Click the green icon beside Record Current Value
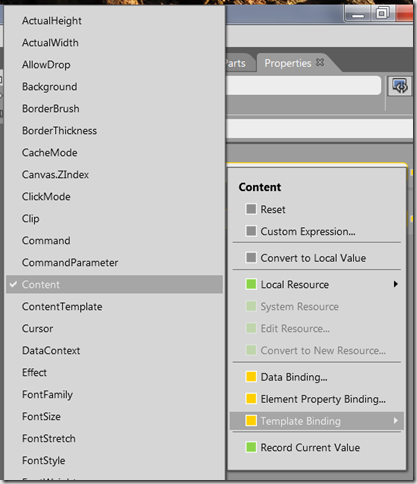 pos(251,447)
